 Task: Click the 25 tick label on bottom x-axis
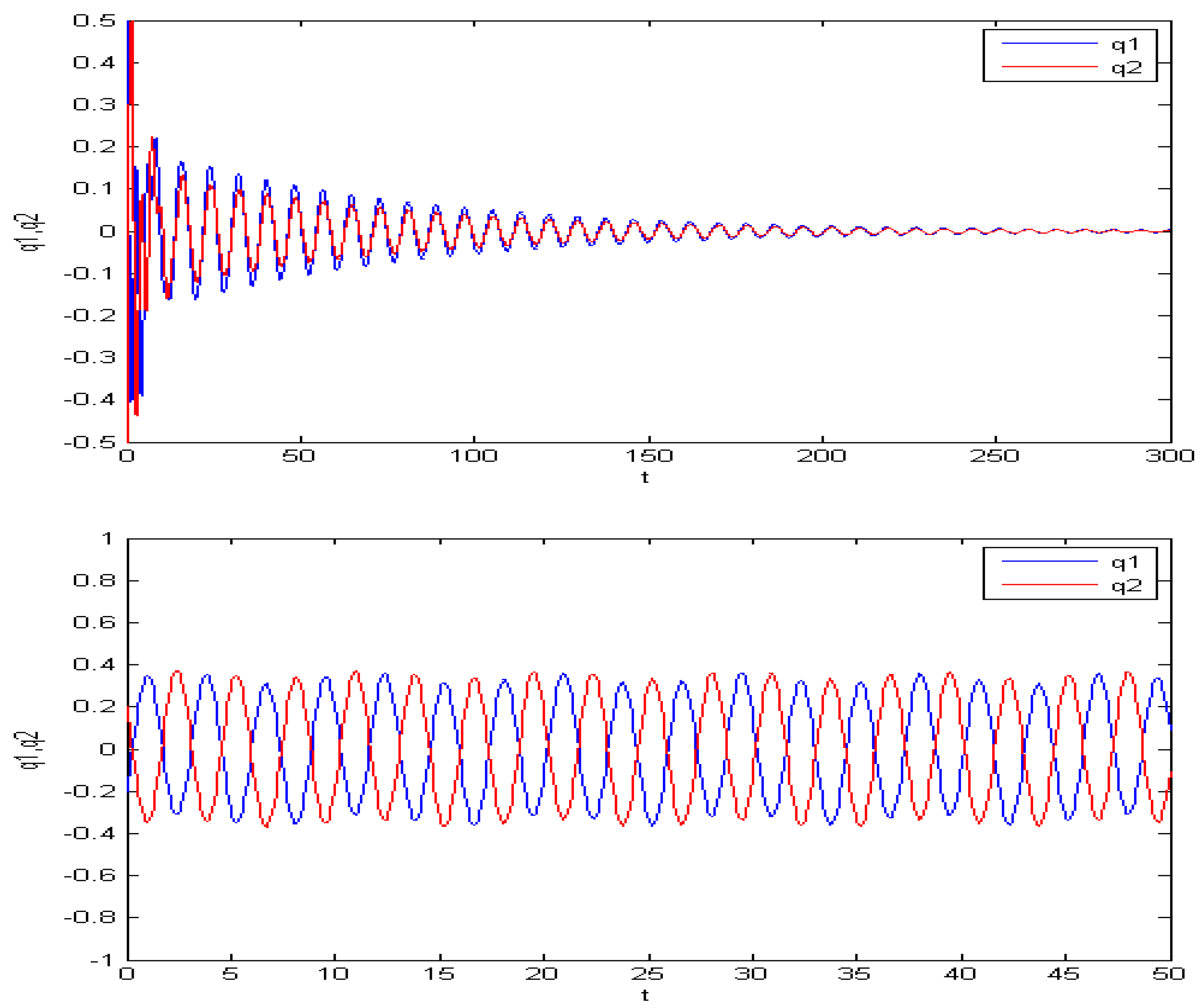[647, 974]
